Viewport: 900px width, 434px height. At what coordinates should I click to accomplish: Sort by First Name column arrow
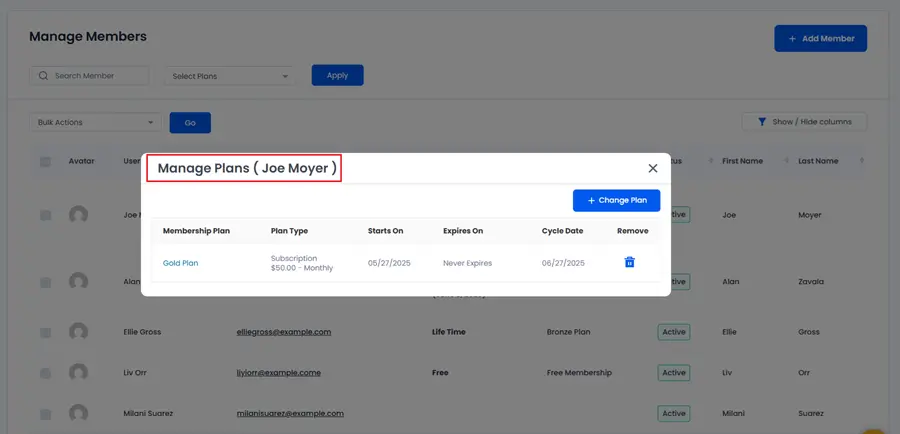click(x=786, y=161)
